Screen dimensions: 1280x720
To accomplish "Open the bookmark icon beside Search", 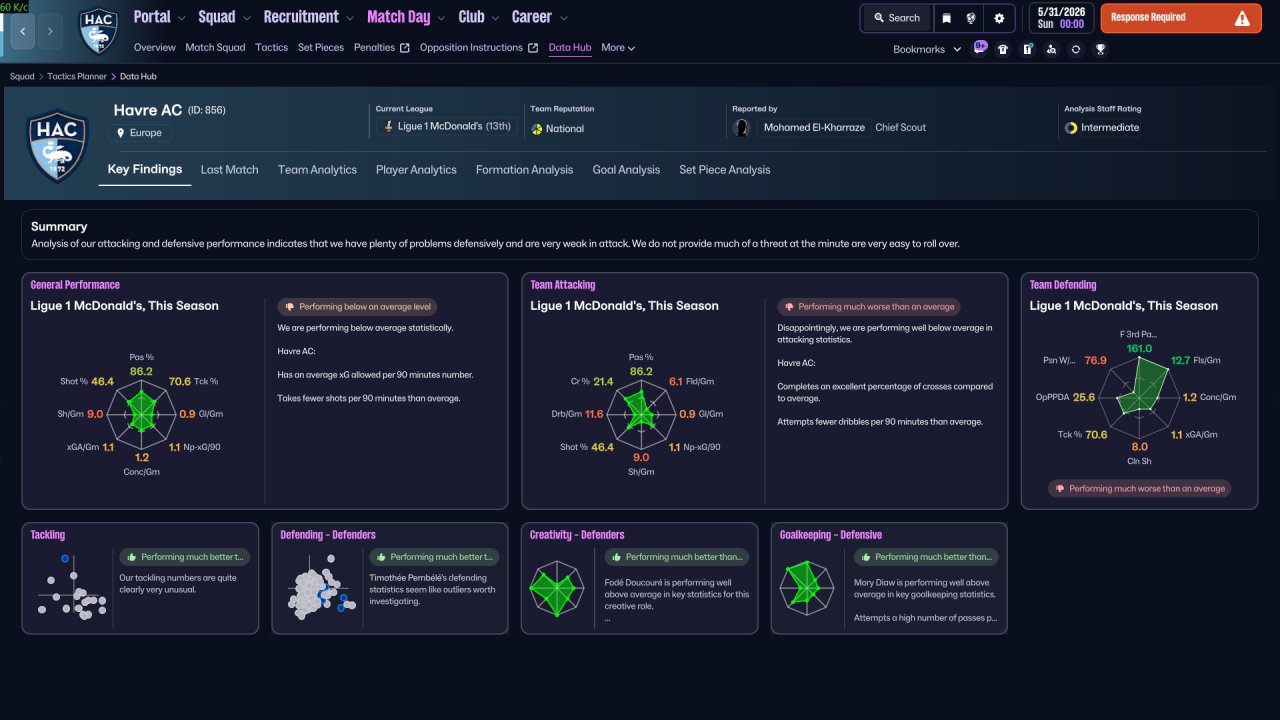I will pos(946,18).
